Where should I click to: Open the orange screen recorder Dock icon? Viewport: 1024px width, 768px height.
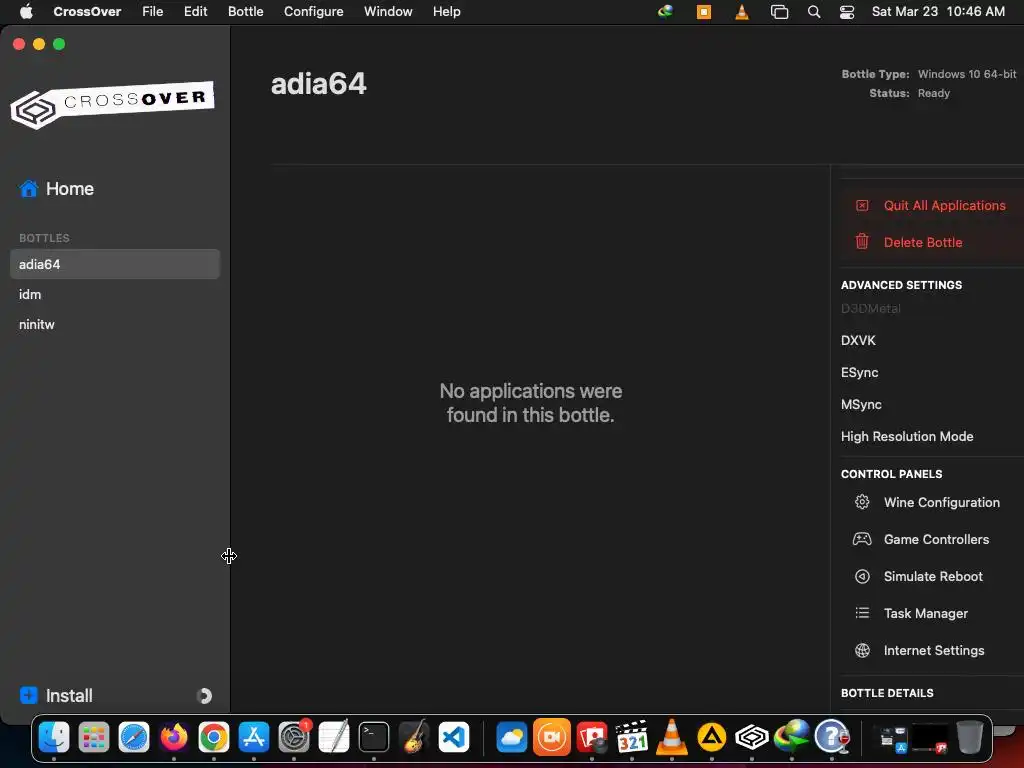click(552, 738)
